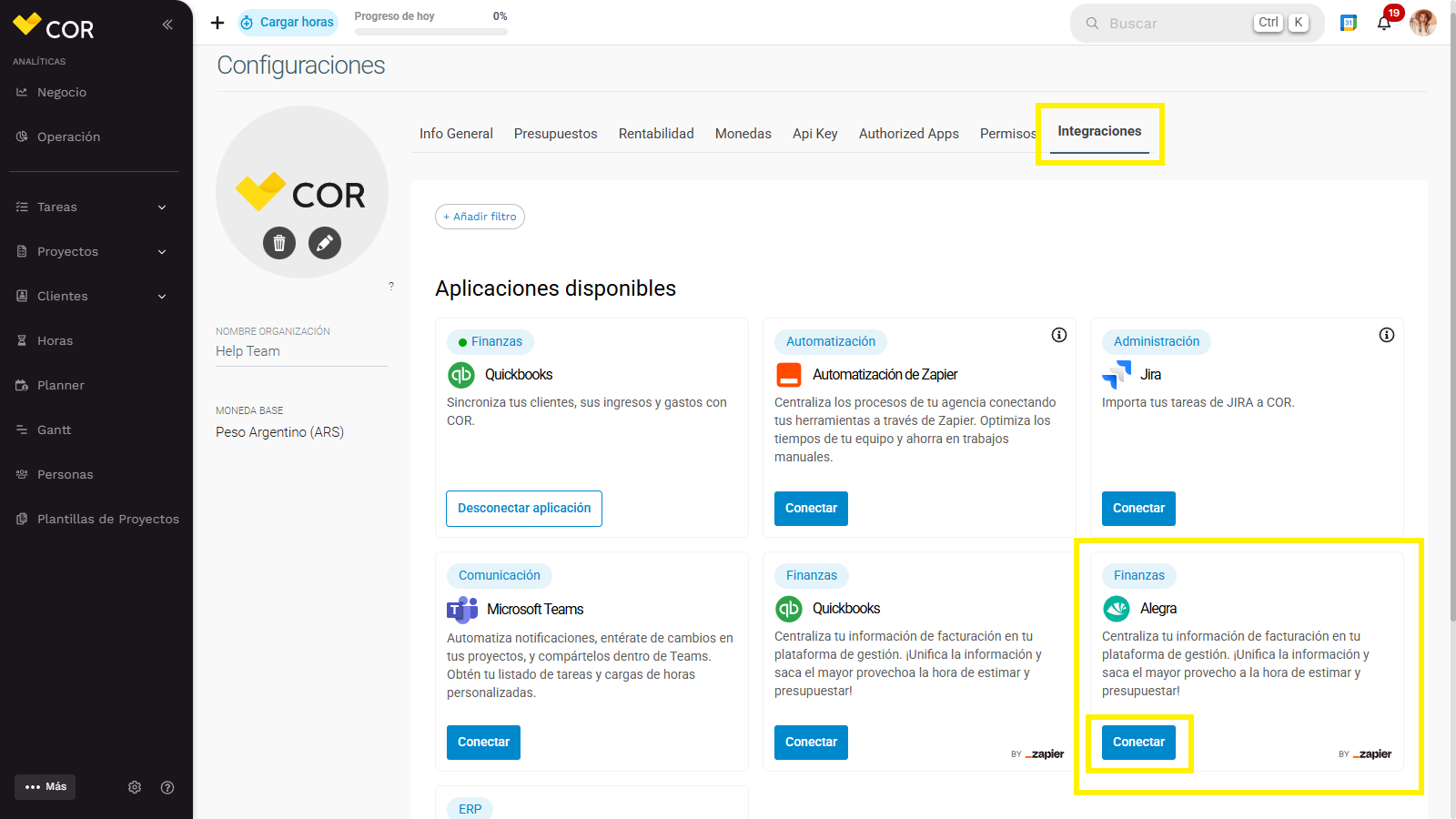Open settings gear in sidebar footer
1456x819 pixels.
(135, 787)
